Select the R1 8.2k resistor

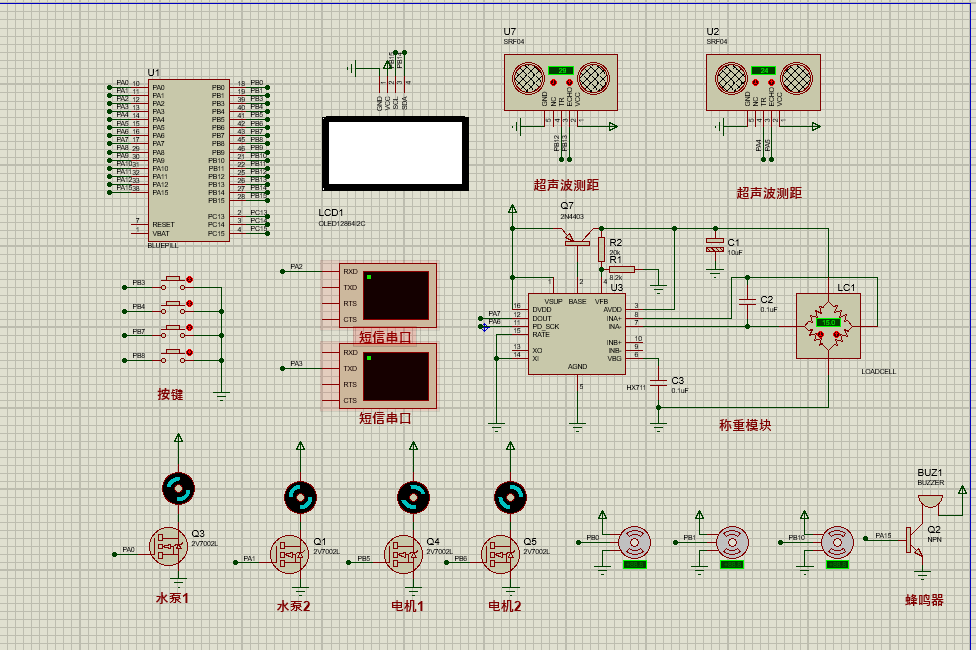pos(622,270)
